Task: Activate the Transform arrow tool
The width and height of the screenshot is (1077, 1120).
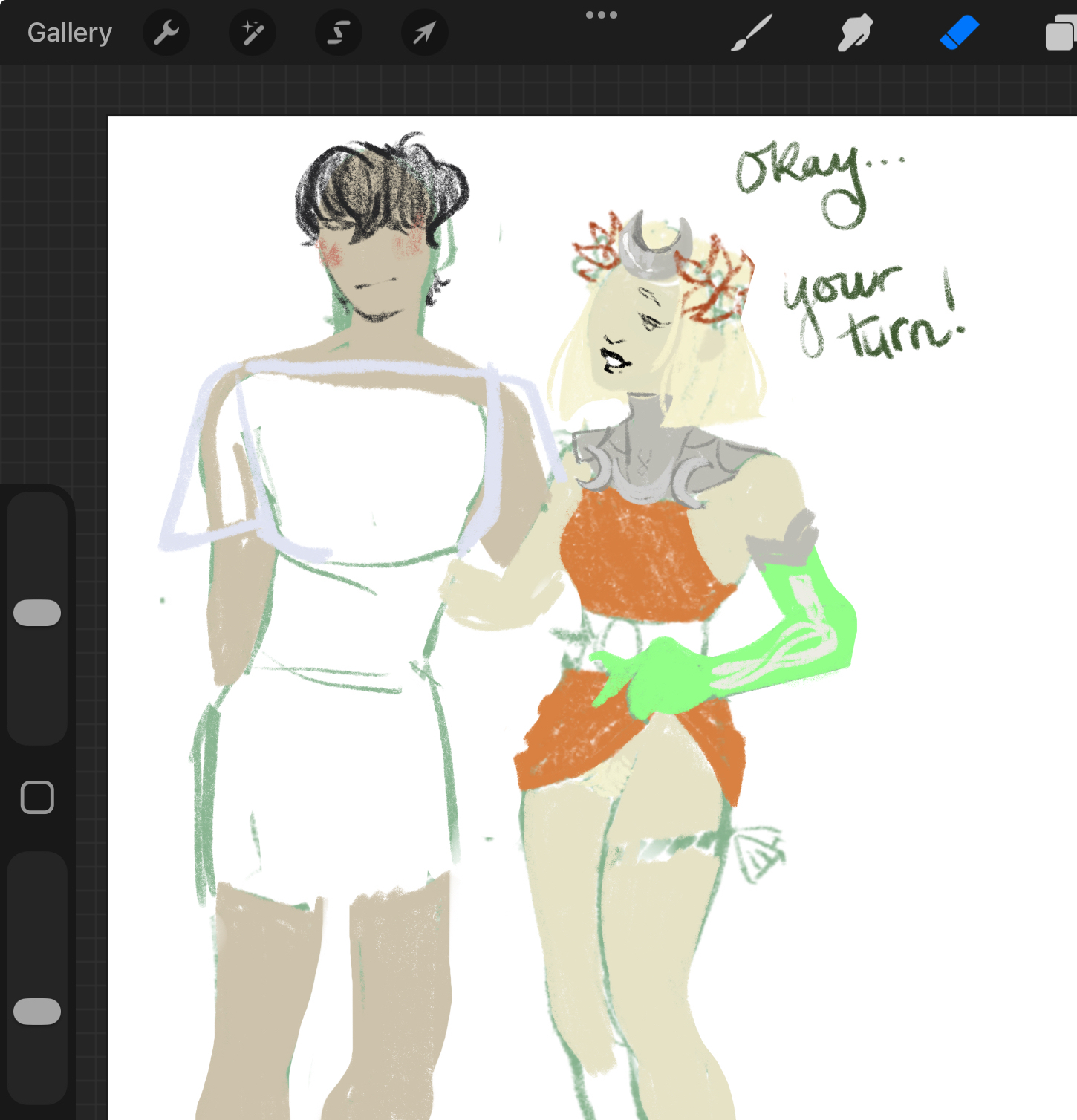Action: click(x=424, y=33)
